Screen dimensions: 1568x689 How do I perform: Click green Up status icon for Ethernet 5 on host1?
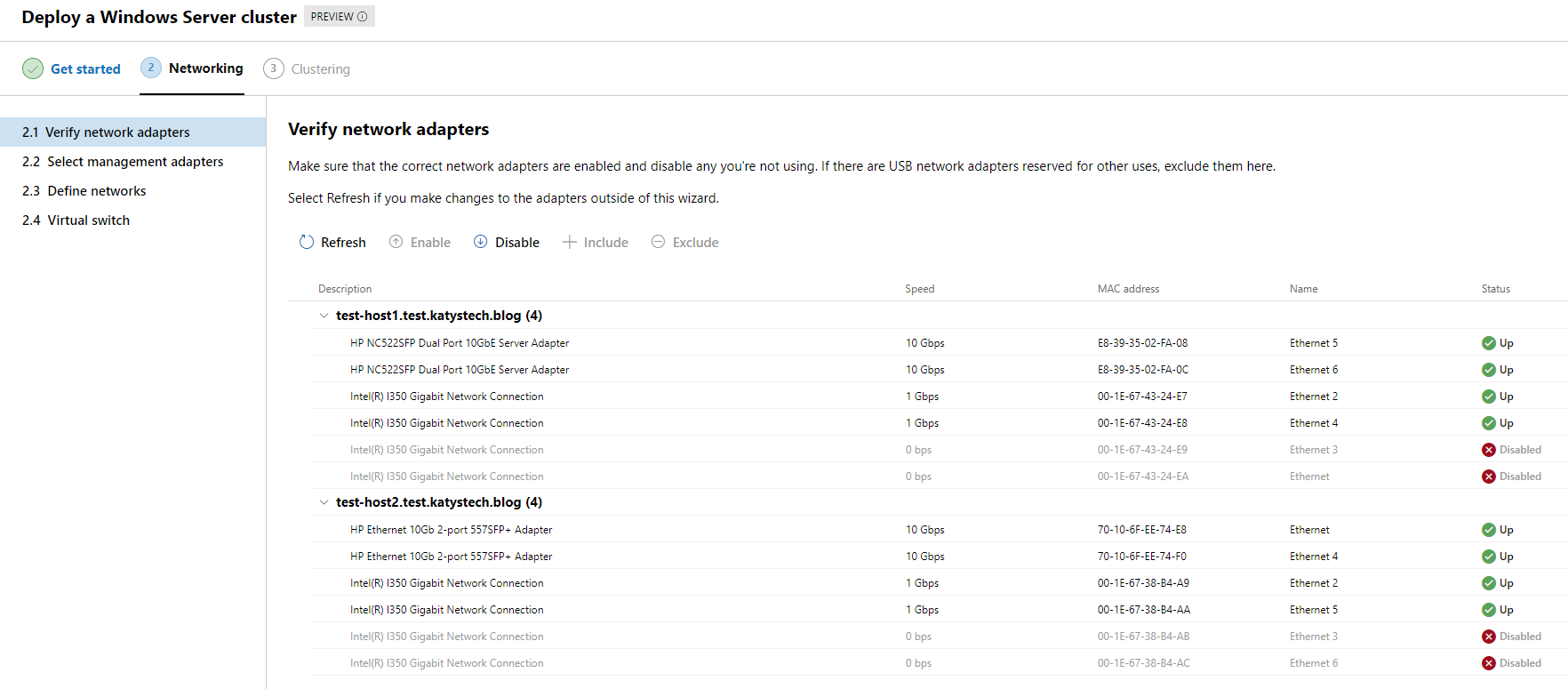(x=1488, y=343)
